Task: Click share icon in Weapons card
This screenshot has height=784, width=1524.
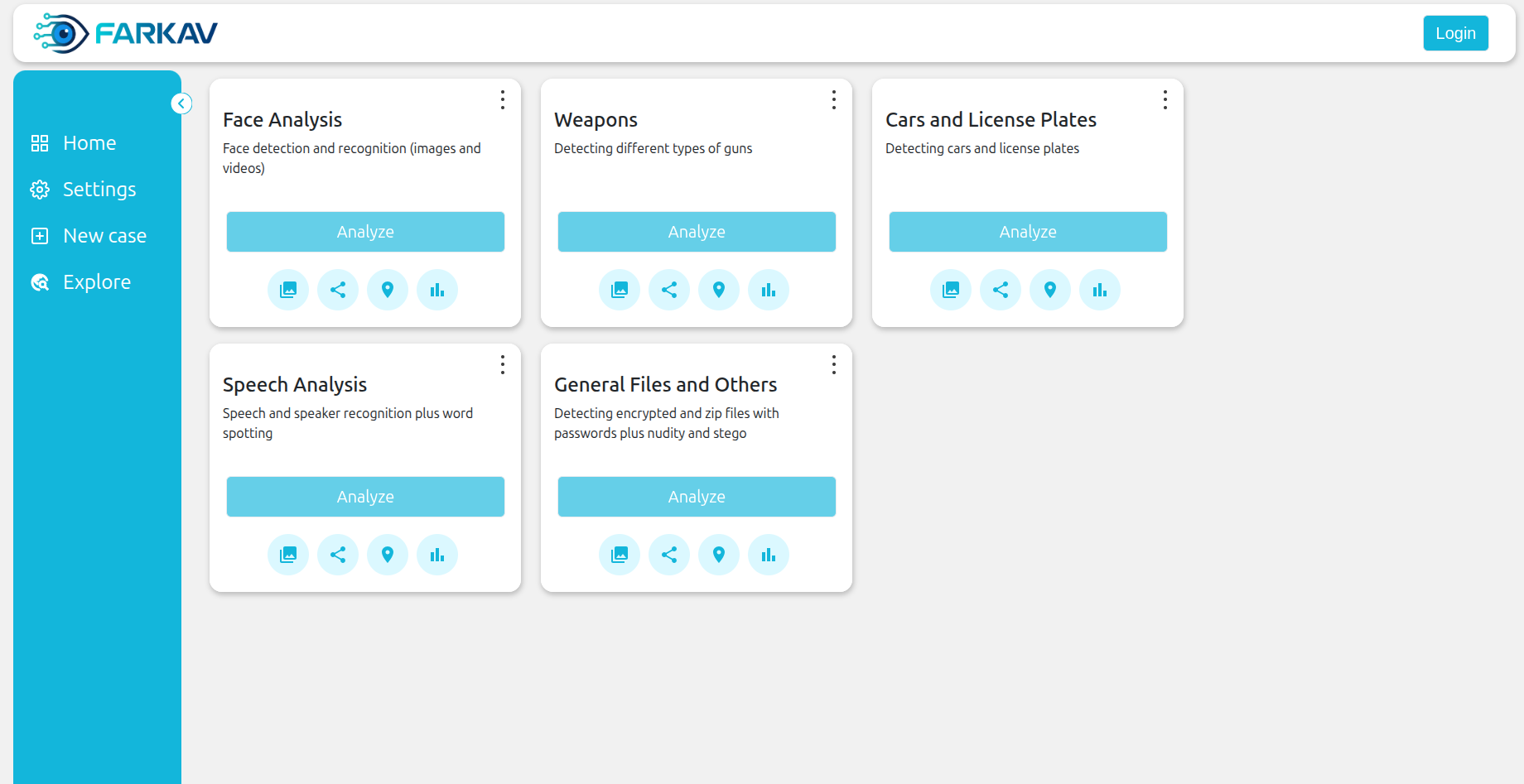Action: (x=669, y=290)
